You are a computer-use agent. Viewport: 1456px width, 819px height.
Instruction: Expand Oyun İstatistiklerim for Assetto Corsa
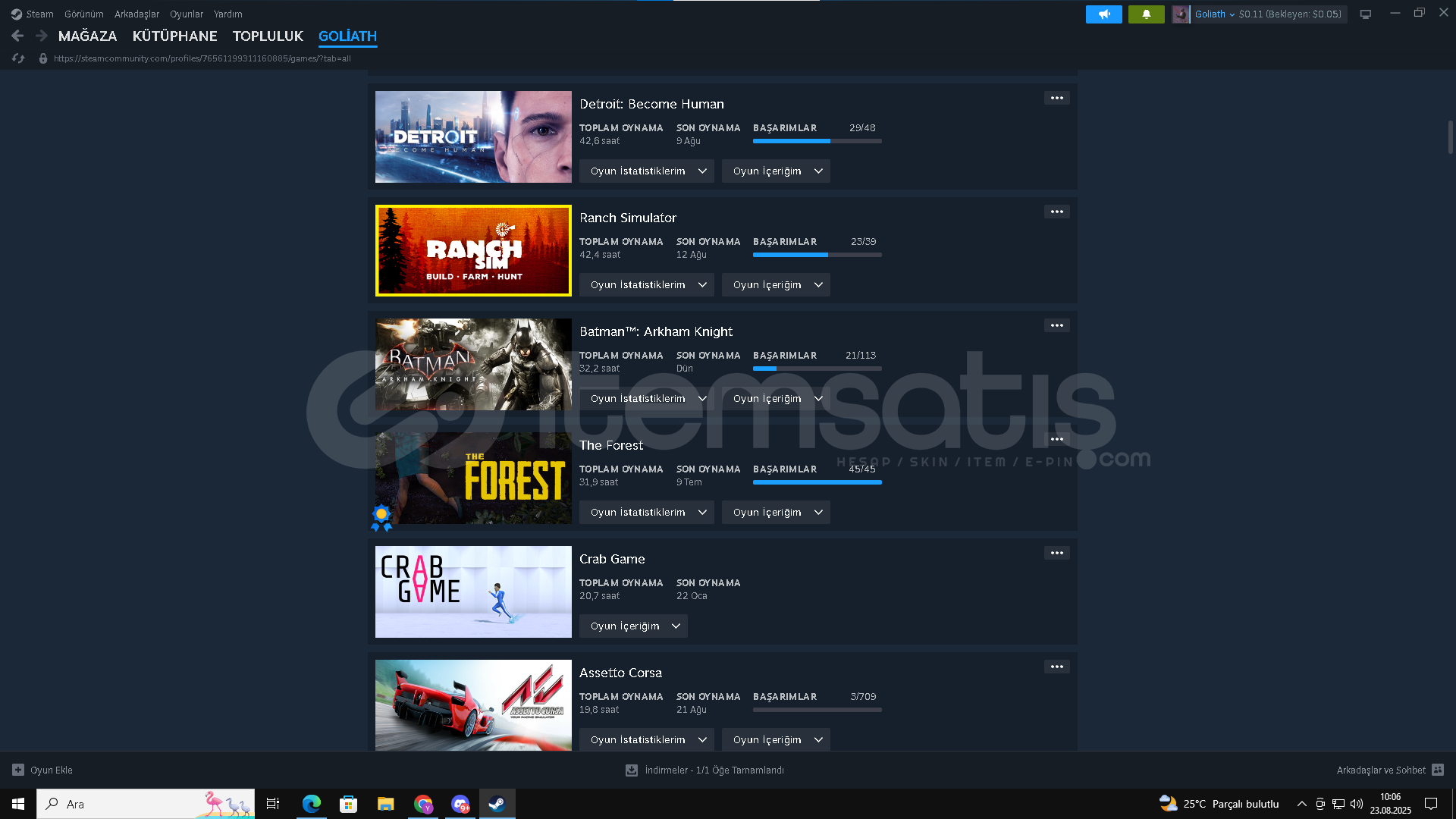point(647,740)
